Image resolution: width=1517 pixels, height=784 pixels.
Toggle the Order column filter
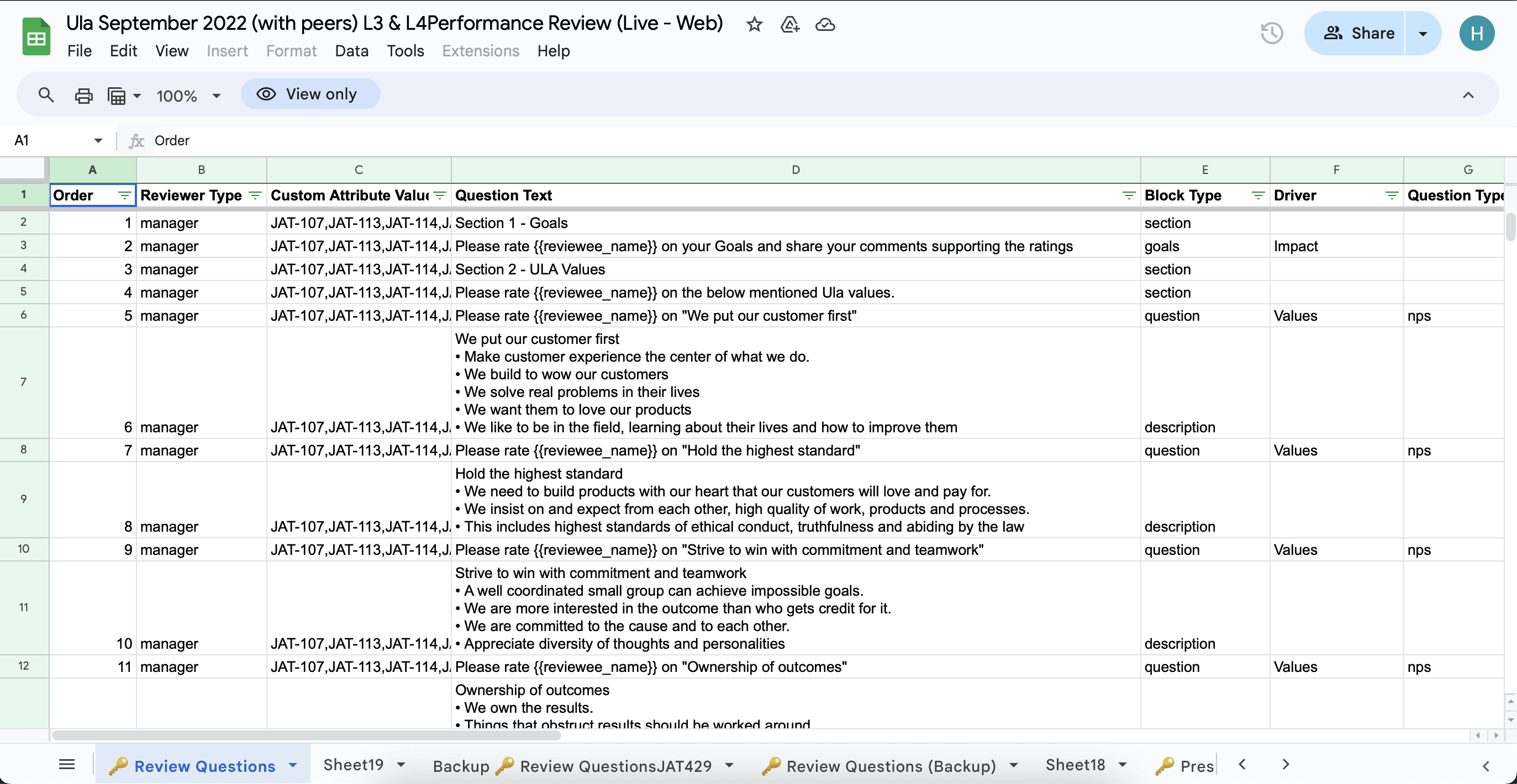(124, 195)
